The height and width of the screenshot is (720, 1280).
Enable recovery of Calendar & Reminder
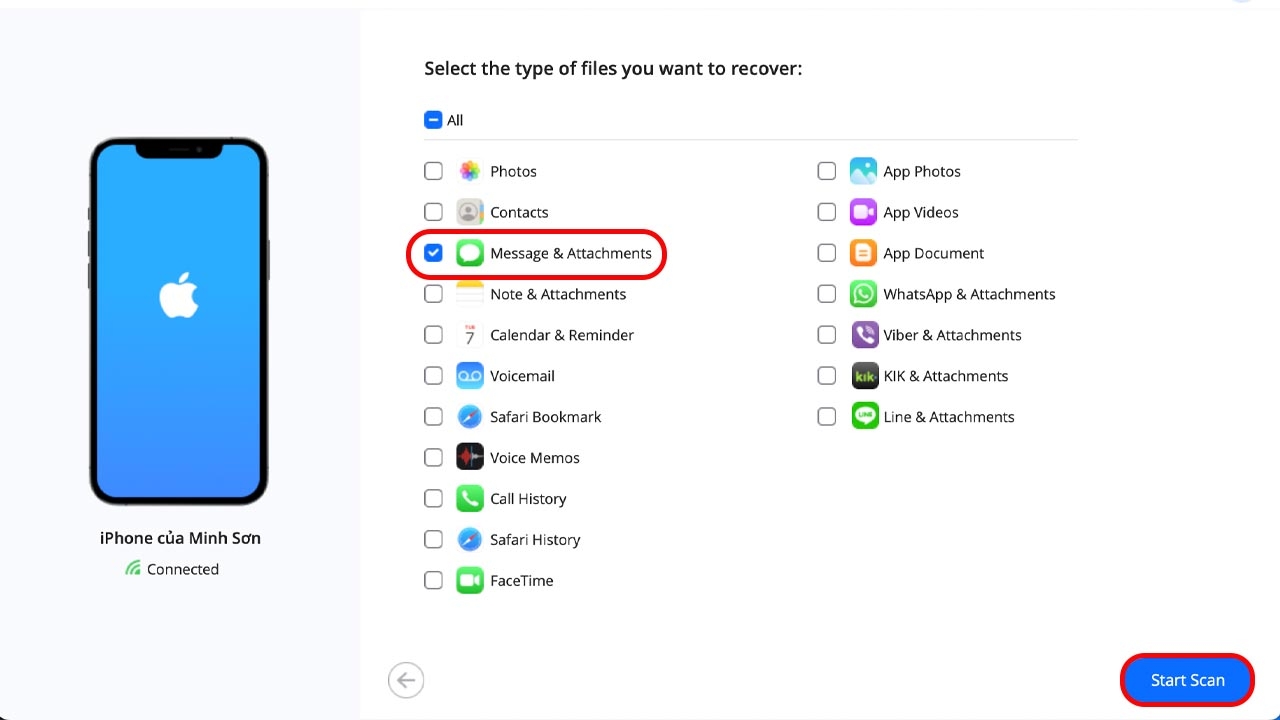[433, 335]
